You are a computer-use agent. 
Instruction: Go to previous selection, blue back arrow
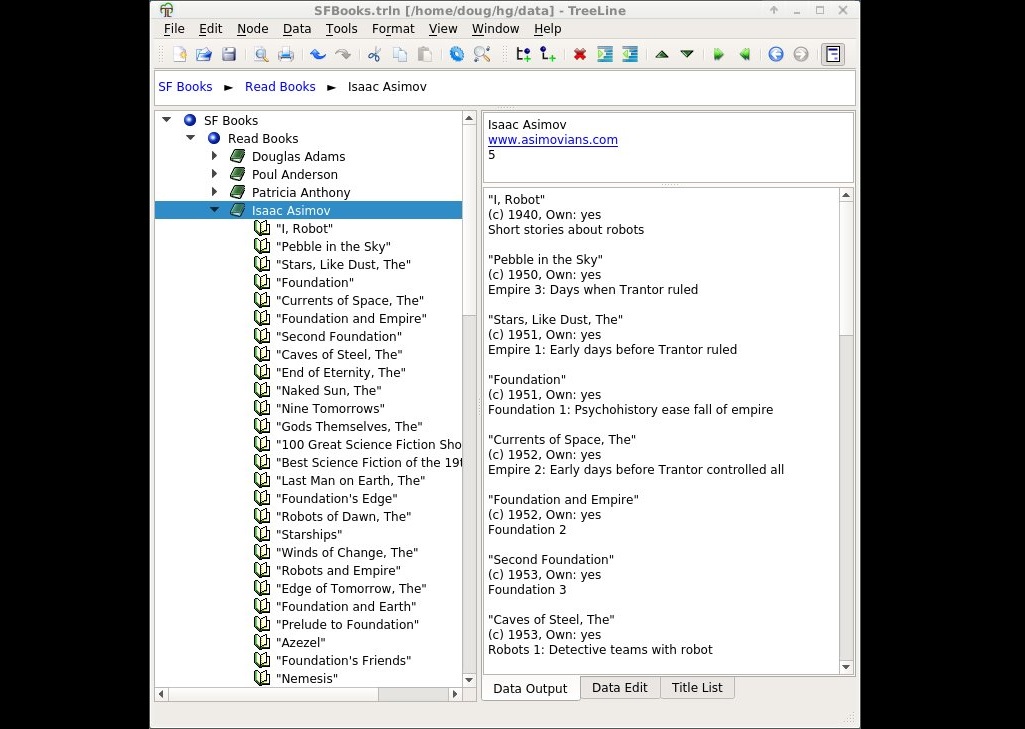click(x=776, y=54)
